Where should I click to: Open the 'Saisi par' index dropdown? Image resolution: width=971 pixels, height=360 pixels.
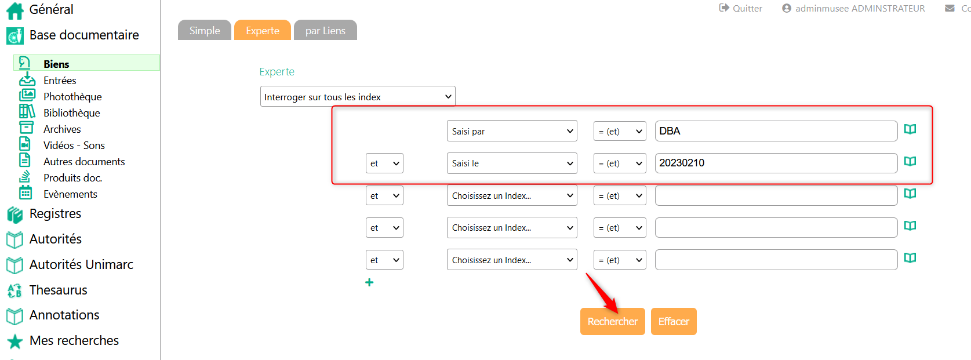(512, 131)
